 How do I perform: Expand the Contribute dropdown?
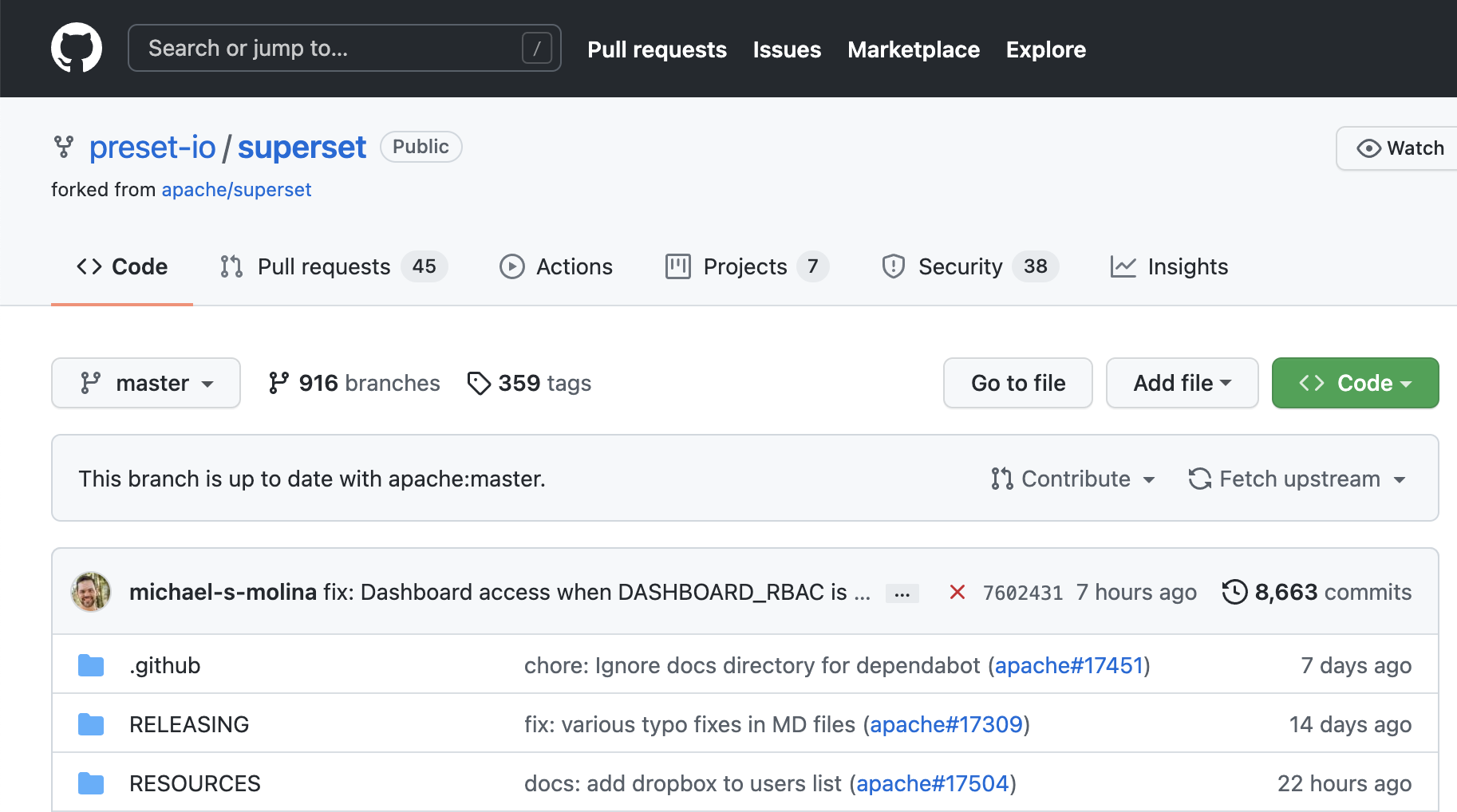click(1073, 479)
